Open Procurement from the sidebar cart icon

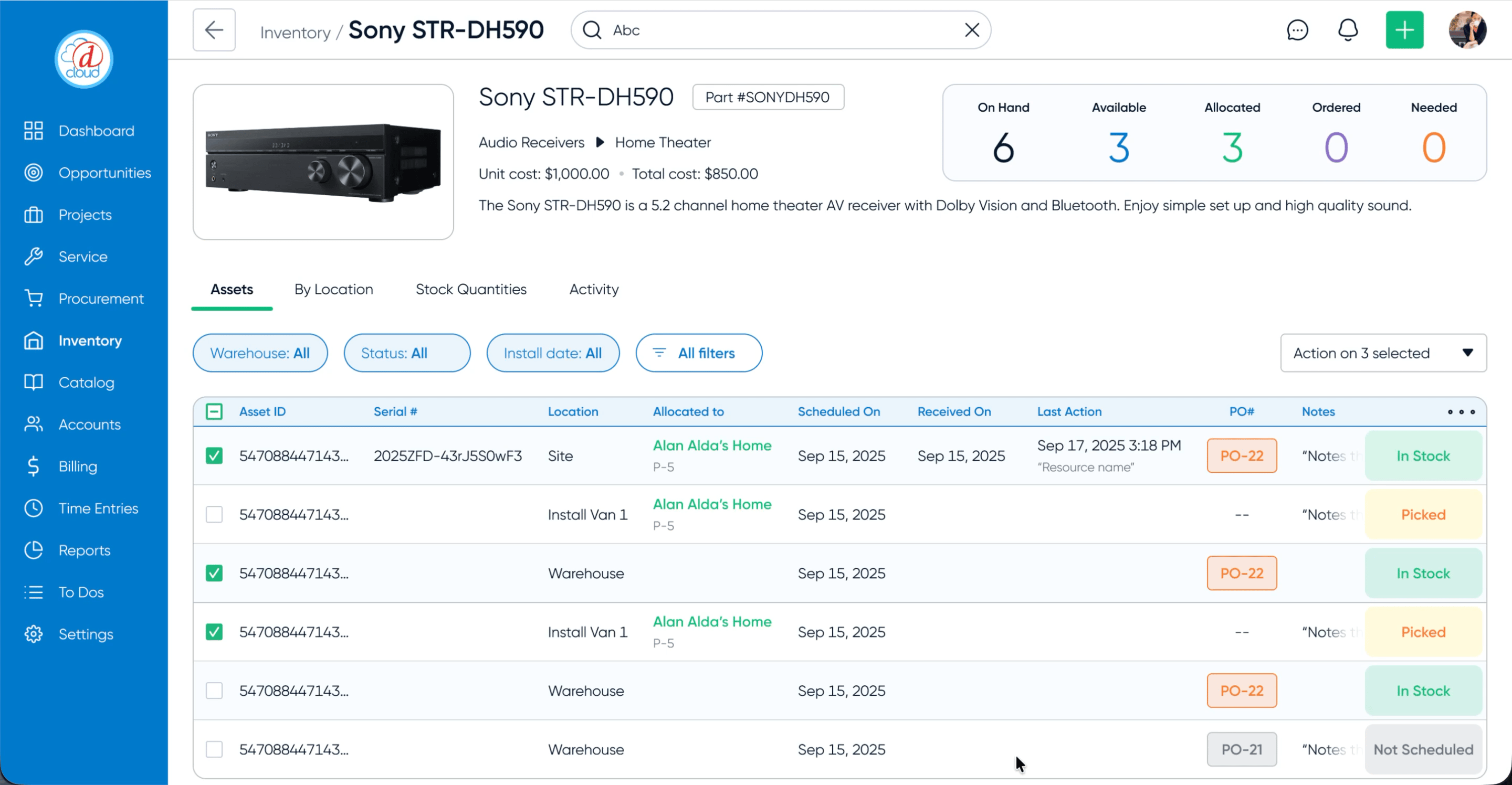[34, 299]
